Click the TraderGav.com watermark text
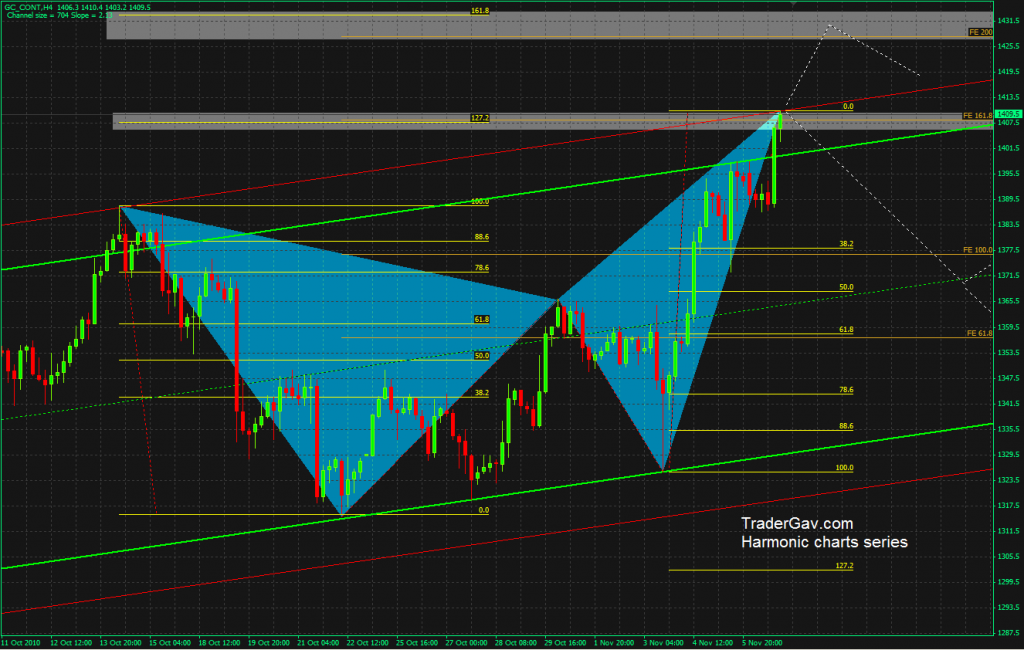 796,523
